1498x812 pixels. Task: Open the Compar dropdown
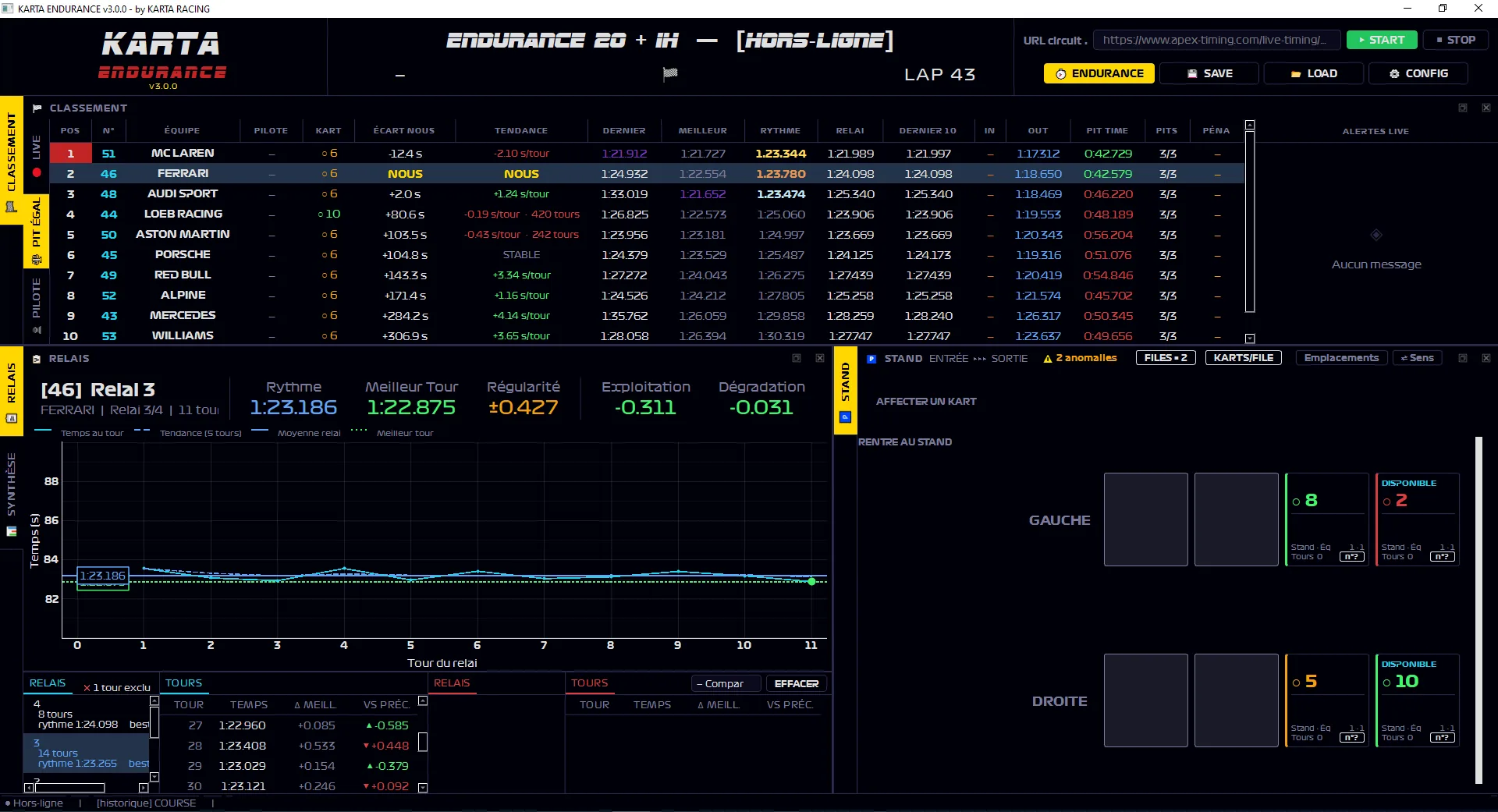[726, 683]
